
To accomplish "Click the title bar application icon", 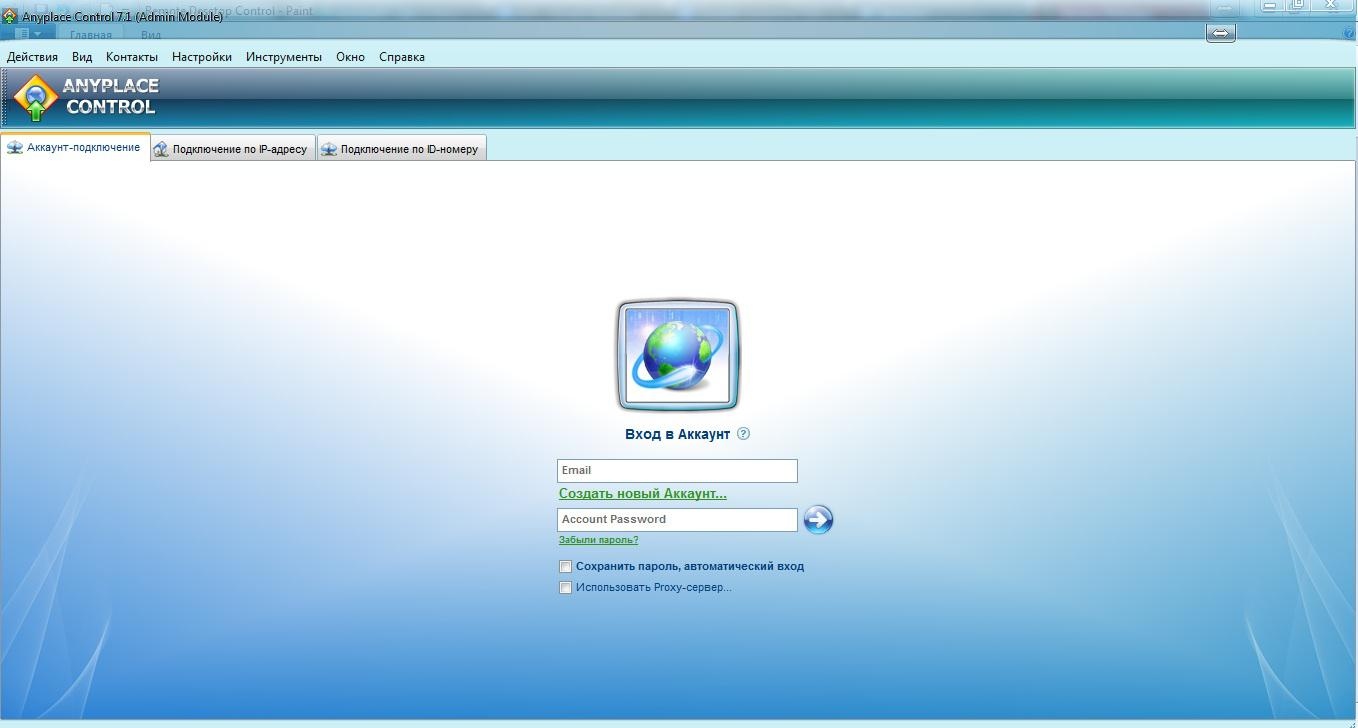I will point(9,16).
